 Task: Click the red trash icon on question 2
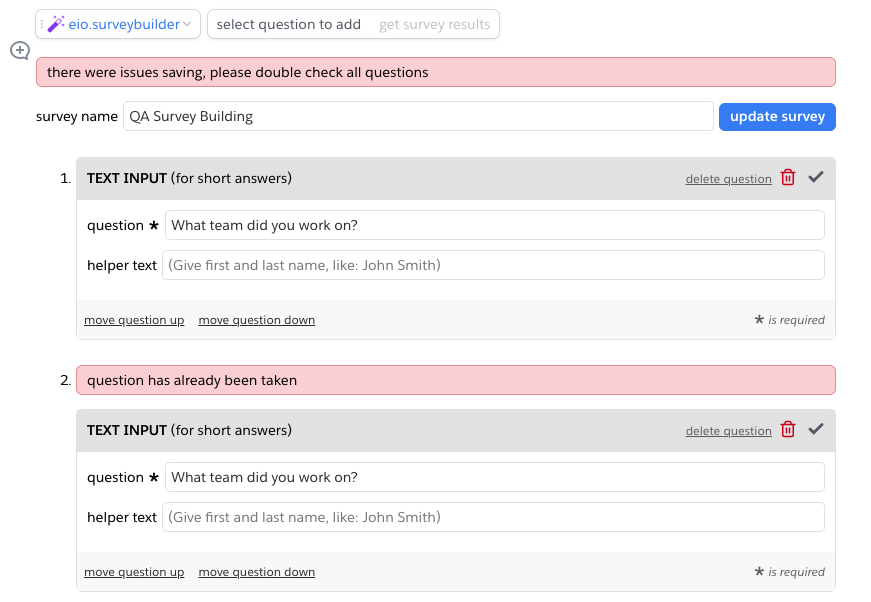[788, 430]
